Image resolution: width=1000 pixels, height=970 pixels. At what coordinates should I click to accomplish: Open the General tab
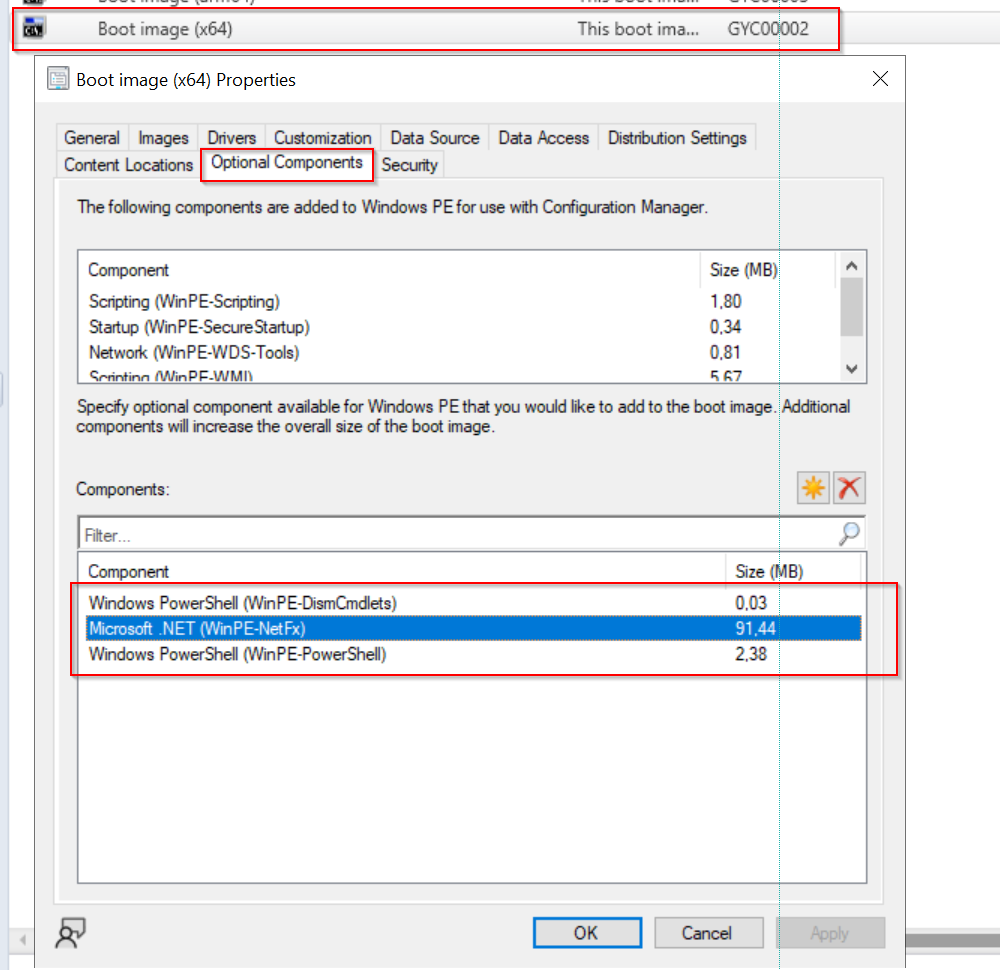coord(92,138)
